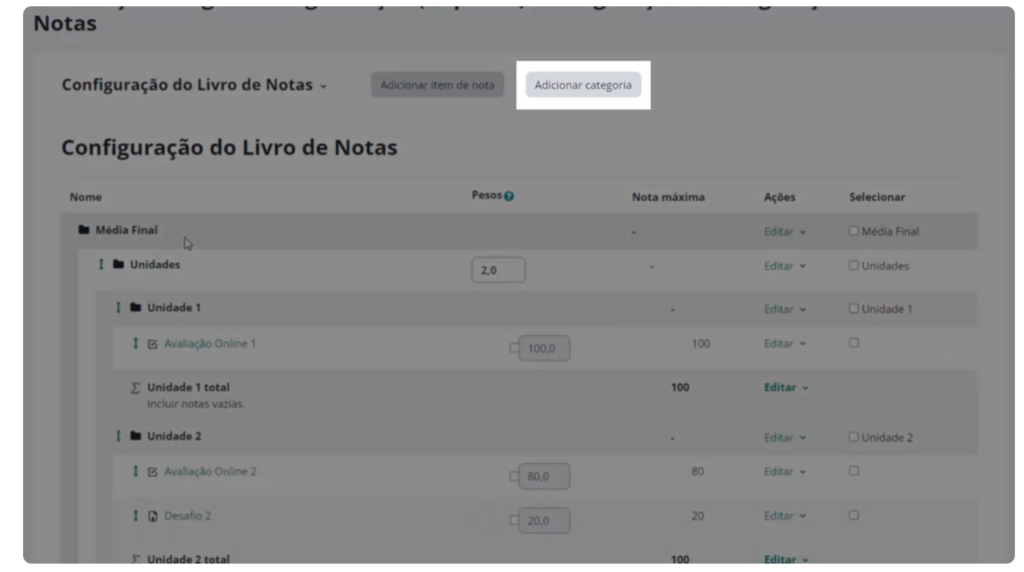
Task: Click the assignment icon beside Desafio 2
Action: pyautogui.click(x=152, y=516)
